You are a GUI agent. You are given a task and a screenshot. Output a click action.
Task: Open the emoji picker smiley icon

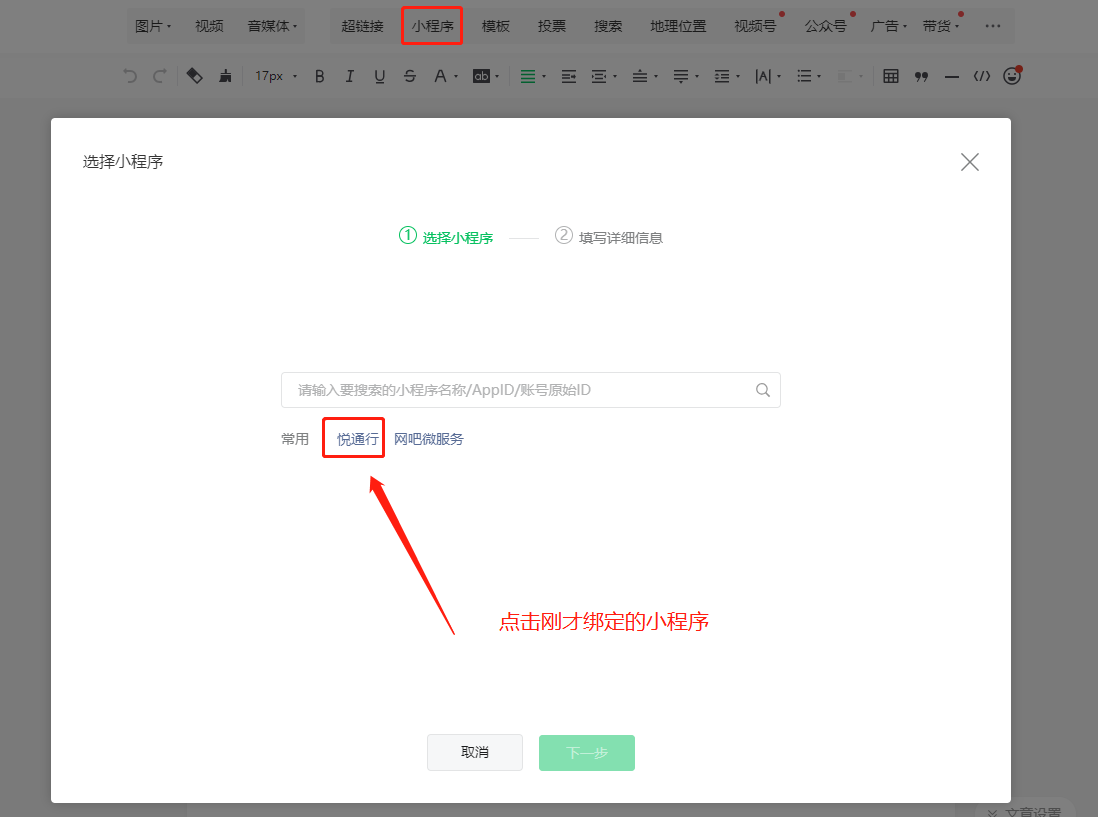[x=1012, y=76]
